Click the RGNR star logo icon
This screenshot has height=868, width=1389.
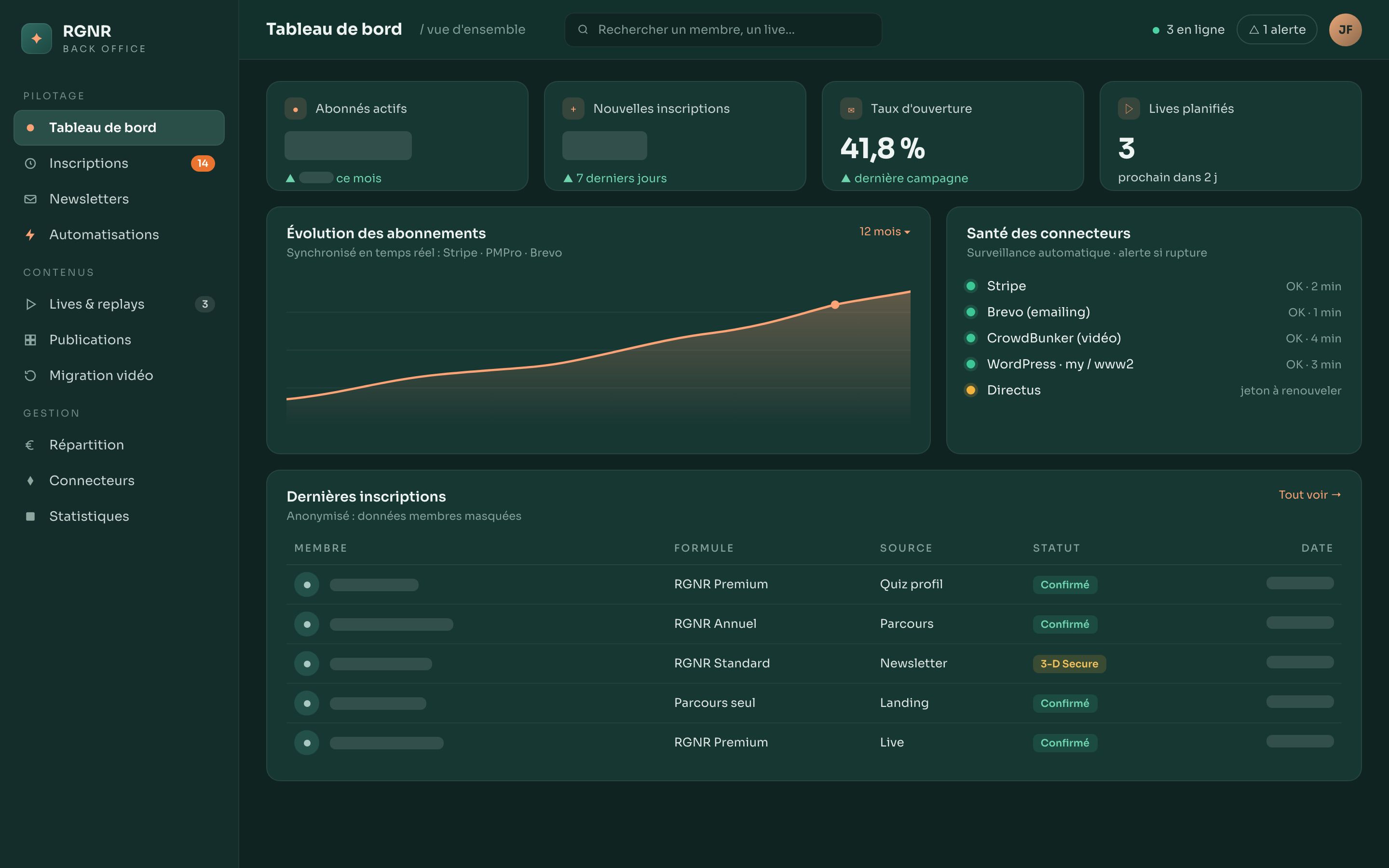37,39
